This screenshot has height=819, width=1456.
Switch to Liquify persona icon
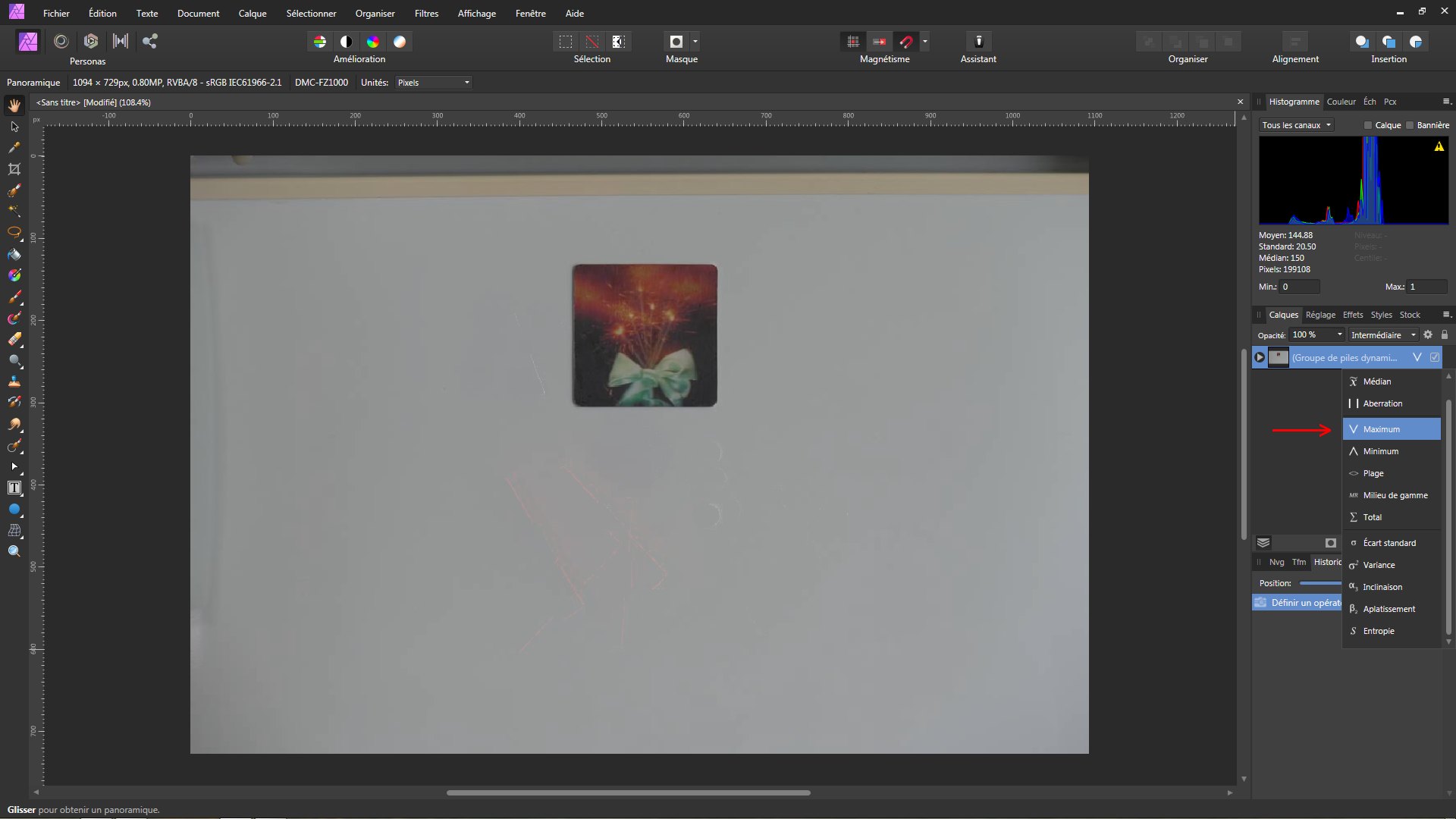coord(61,42)
